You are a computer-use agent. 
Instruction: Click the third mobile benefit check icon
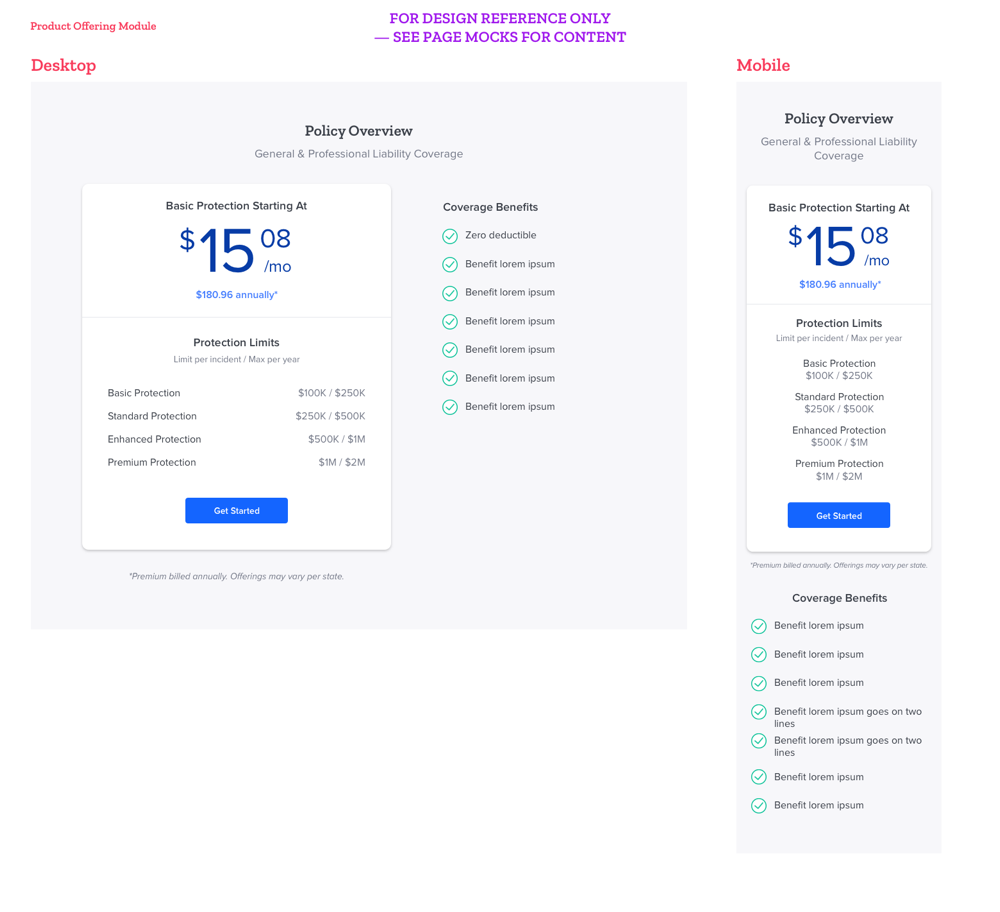pyautogui.click(x=758, y=683)
